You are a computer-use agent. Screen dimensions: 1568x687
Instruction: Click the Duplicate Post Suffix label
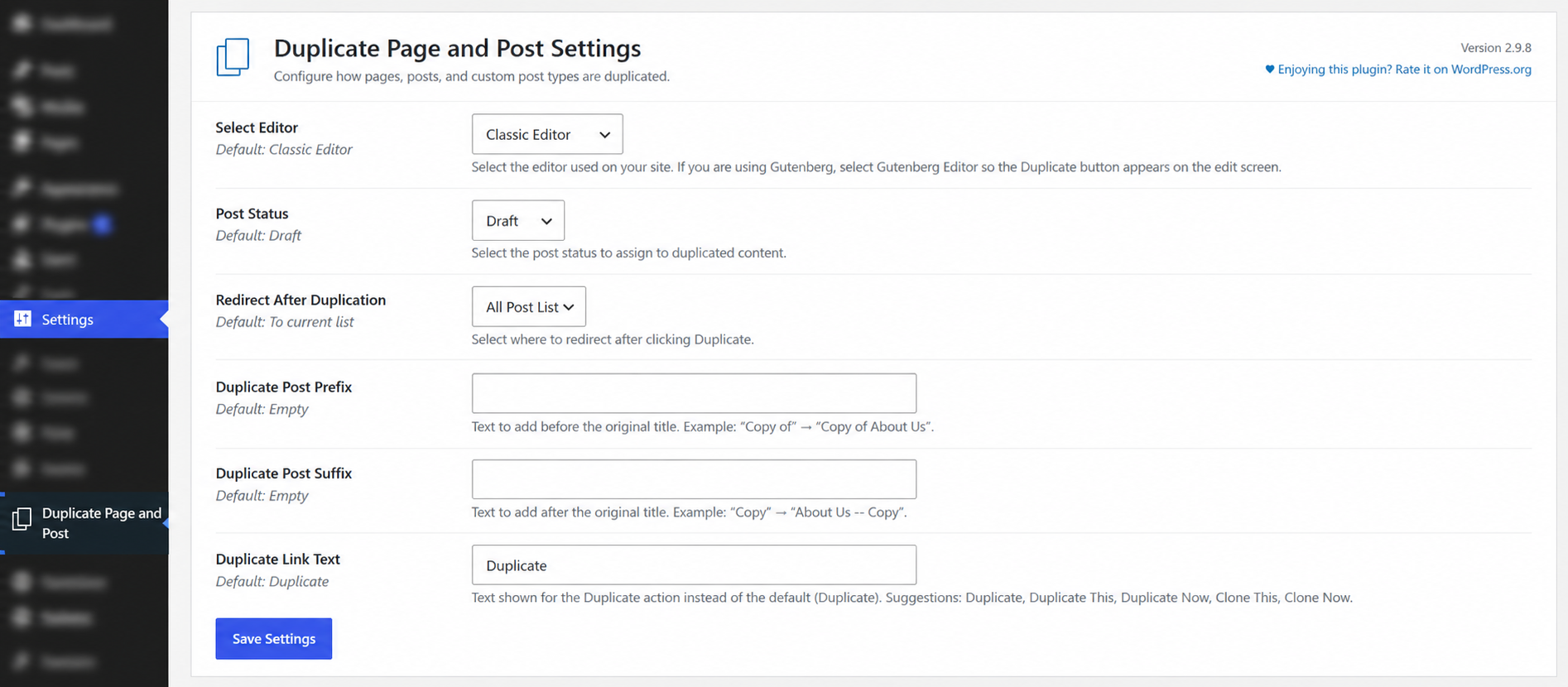[284, 473]
